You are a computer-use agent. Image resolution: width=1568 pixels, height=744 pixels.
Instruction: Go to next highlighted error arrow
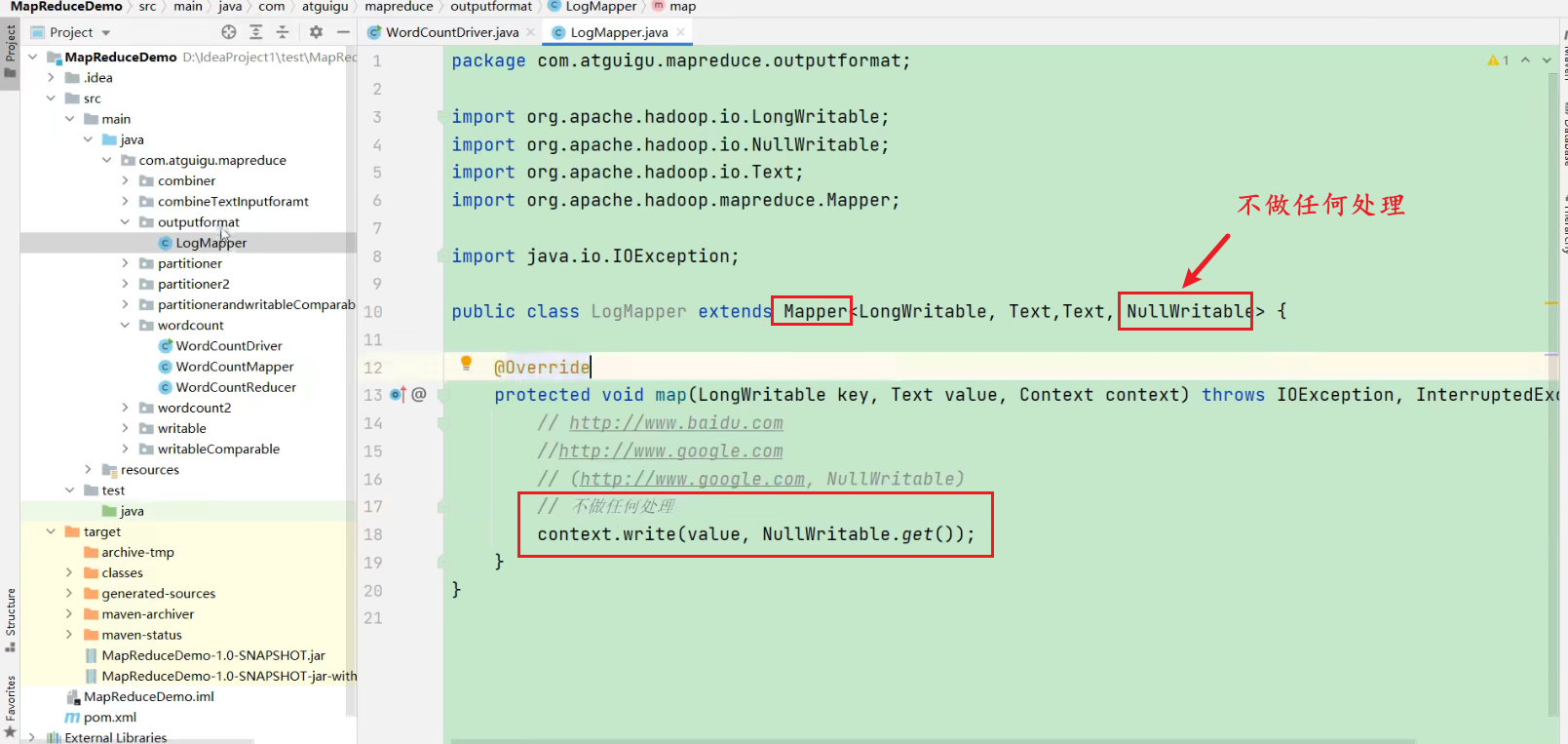tap(1547, 60)
